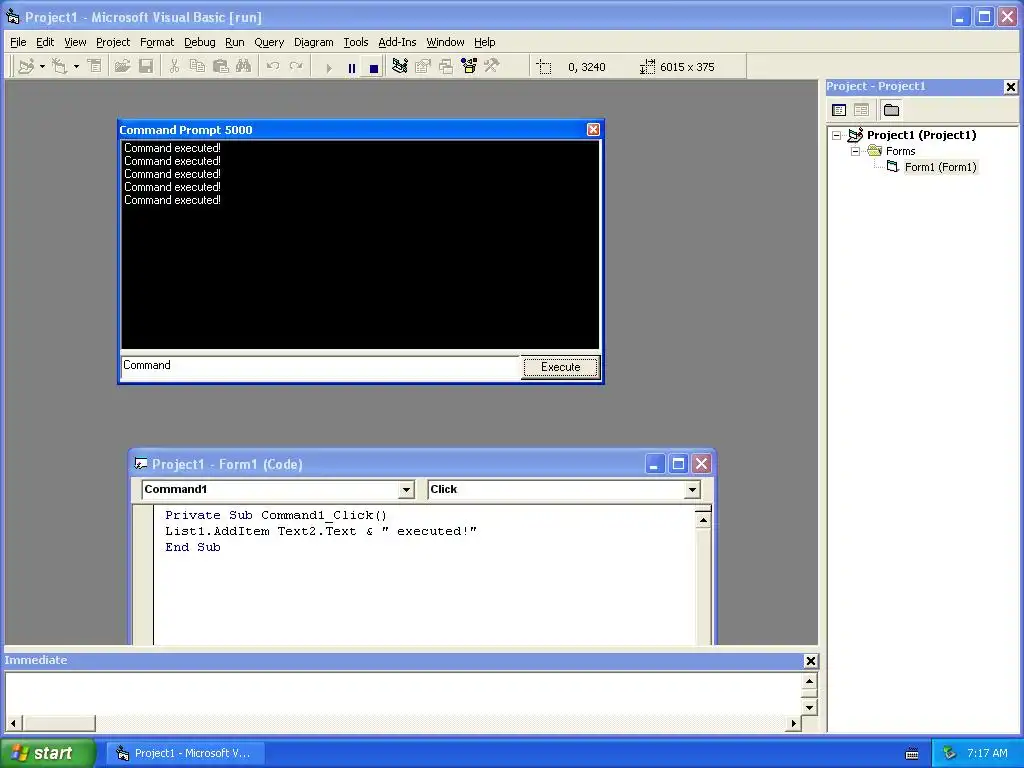Screen dimensions: 1024x768
Task: Select the Forms folder label
Action: click(900, 152)
